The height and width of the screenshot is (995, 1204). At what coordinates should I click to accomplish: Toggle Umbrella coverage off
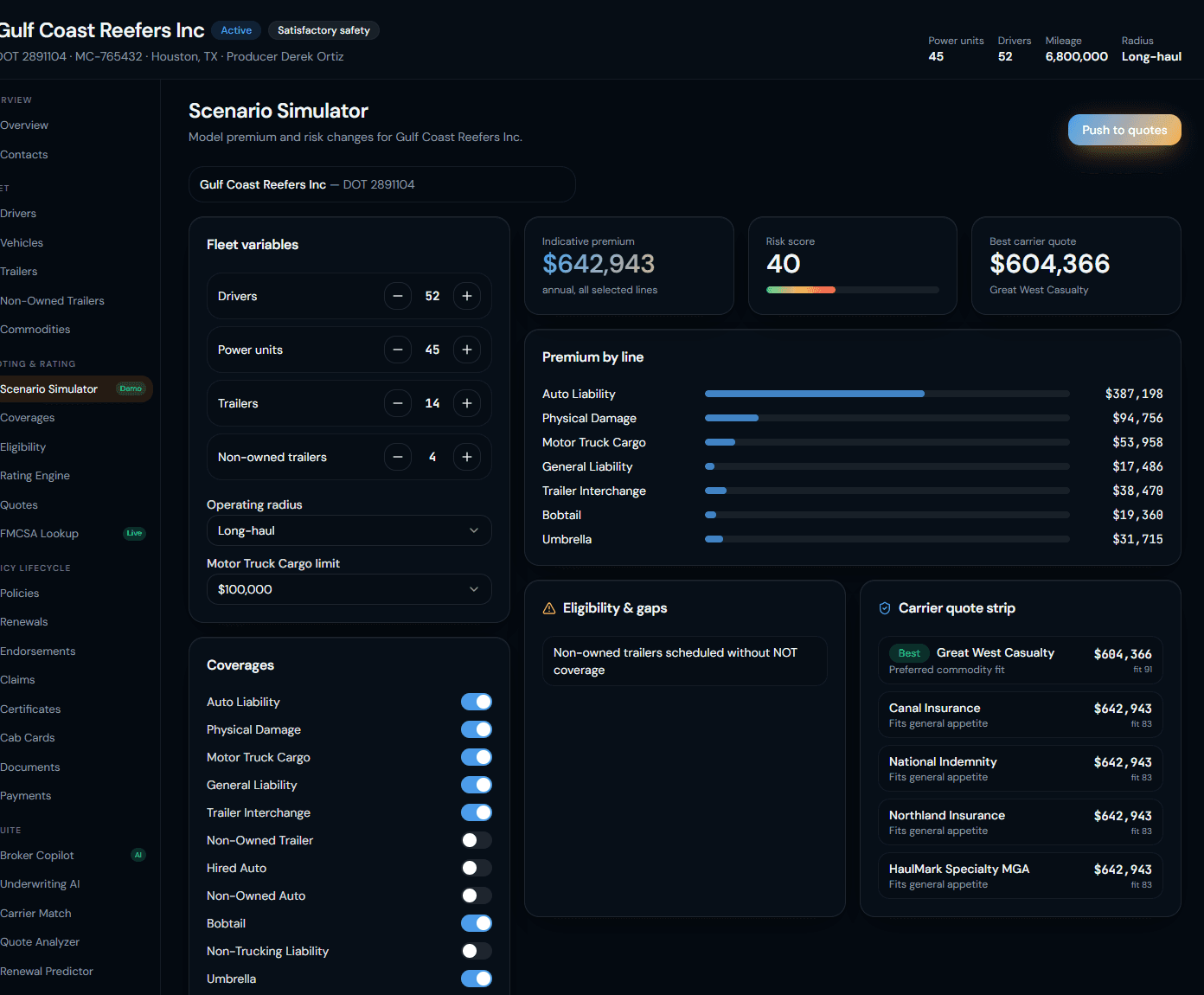477,979
